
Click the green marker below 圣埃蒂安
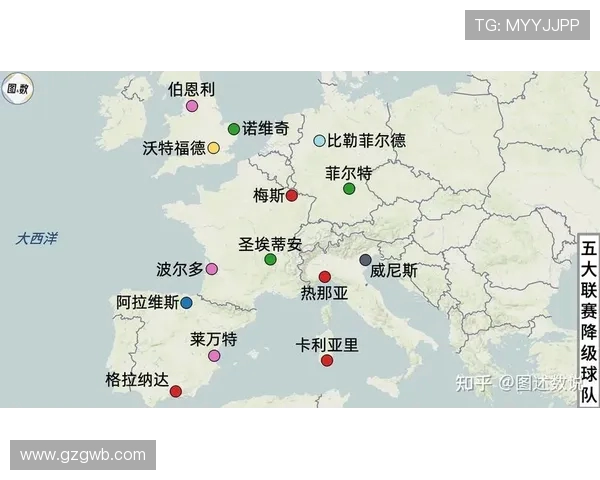(270, 259)
